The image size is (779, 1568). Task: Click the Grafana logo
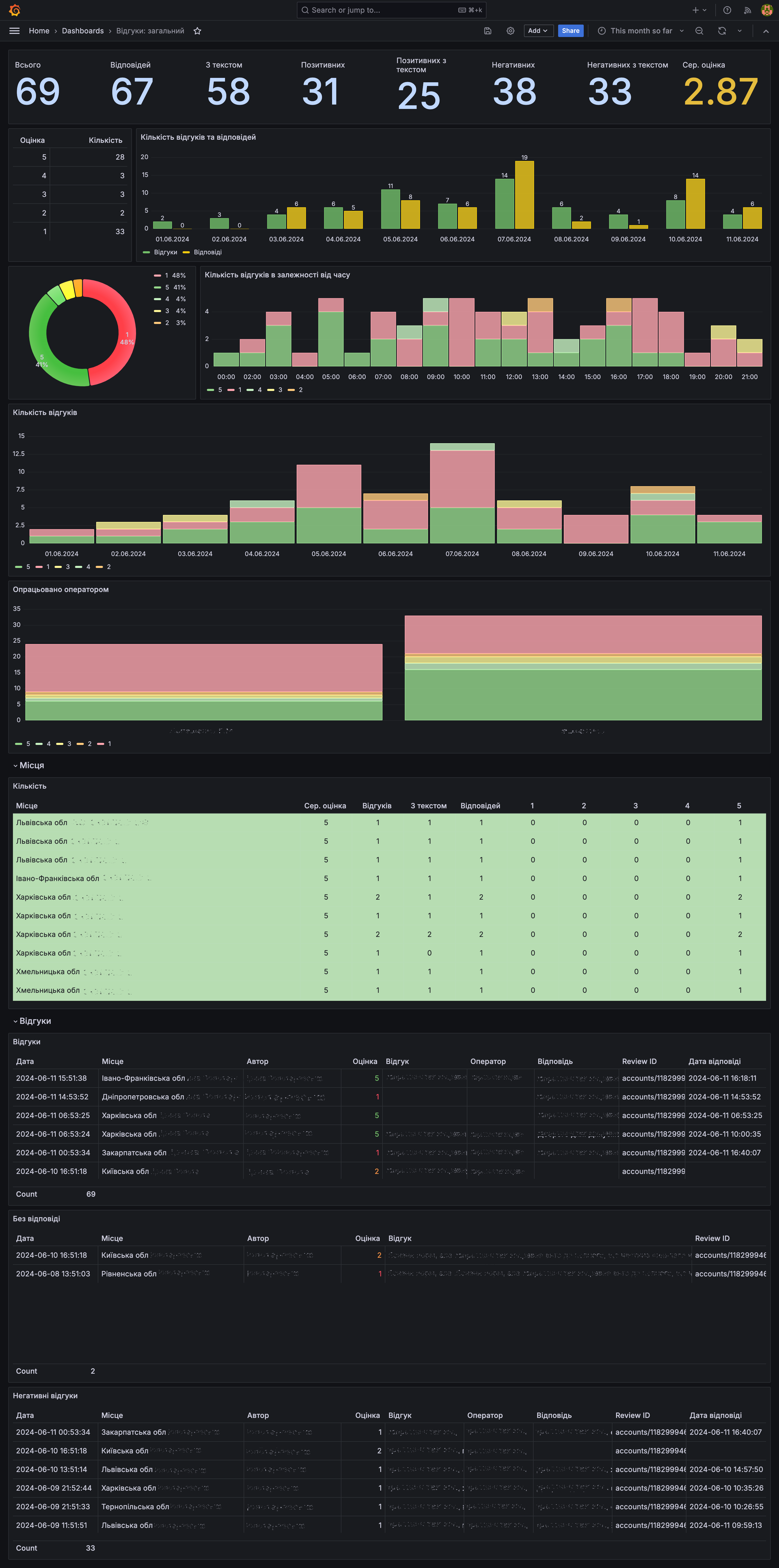pyautogui.click(x=14, y=10)
